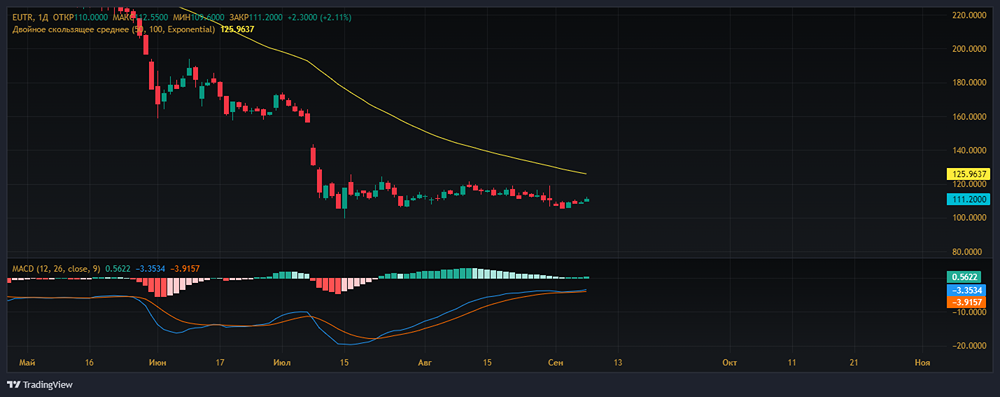
Task: Click the 140.0000 price axis label
Action: [969, 151]
